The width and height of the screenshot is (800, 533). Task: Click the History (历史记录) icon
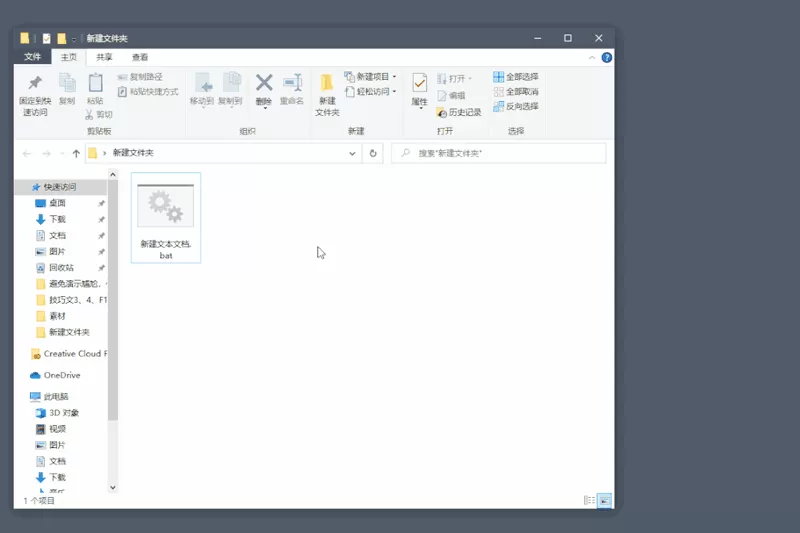pos(442,113)
